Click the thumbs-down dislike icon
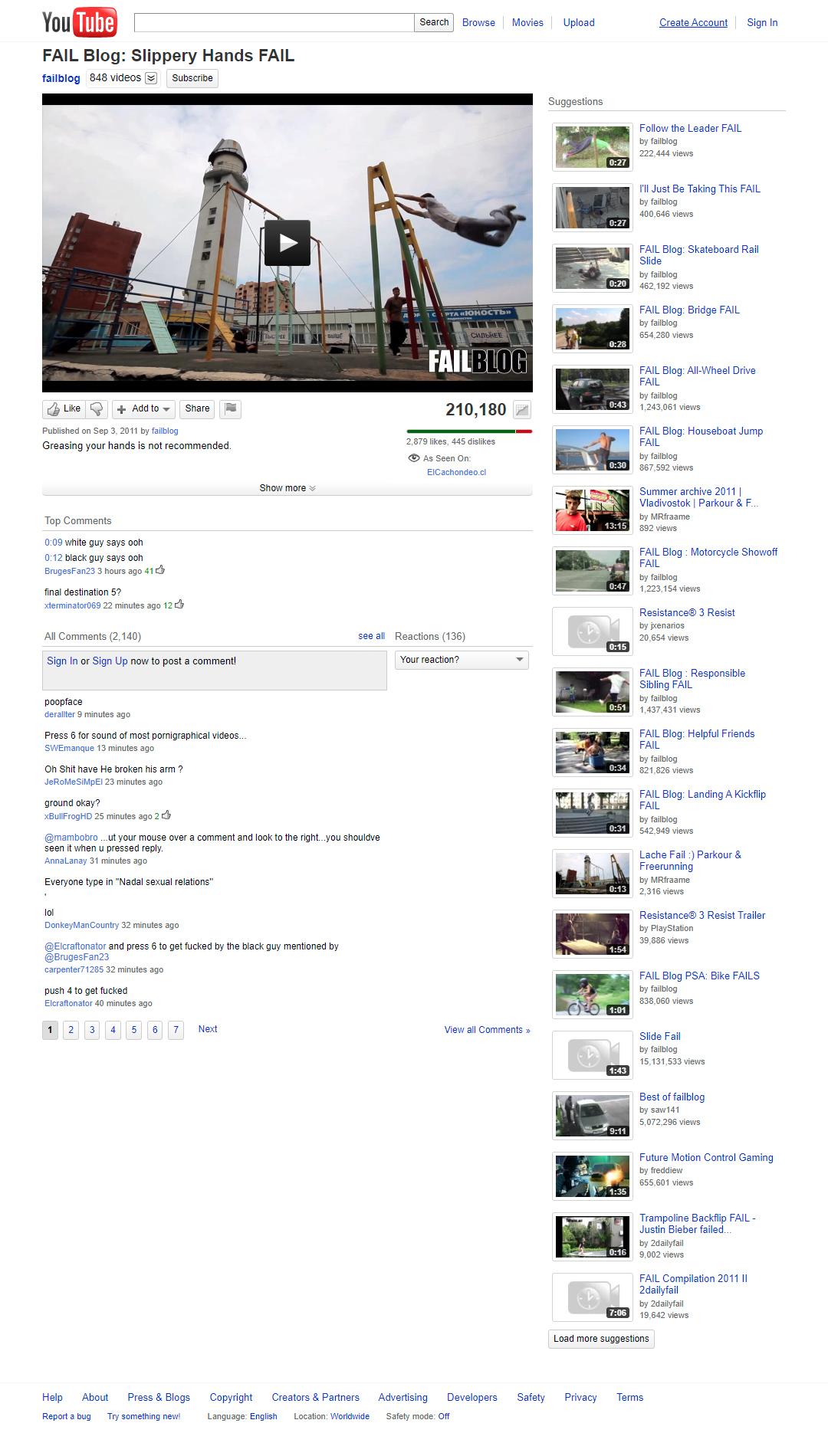 (97, 409)
